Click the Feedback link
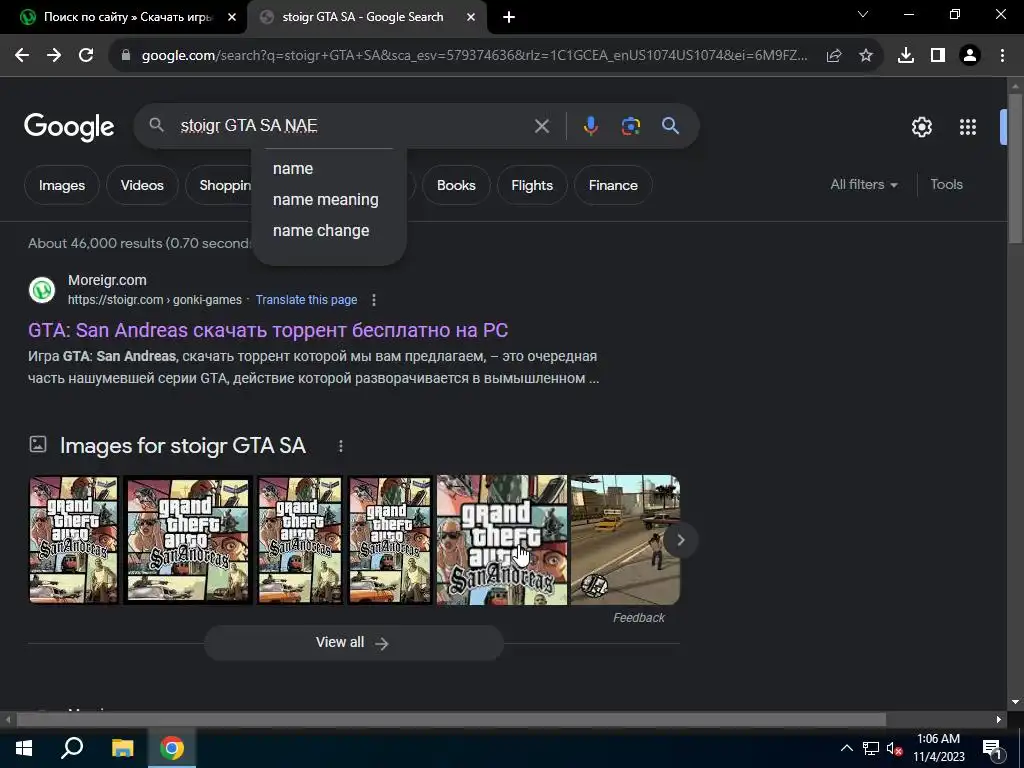 pos(638,618)
